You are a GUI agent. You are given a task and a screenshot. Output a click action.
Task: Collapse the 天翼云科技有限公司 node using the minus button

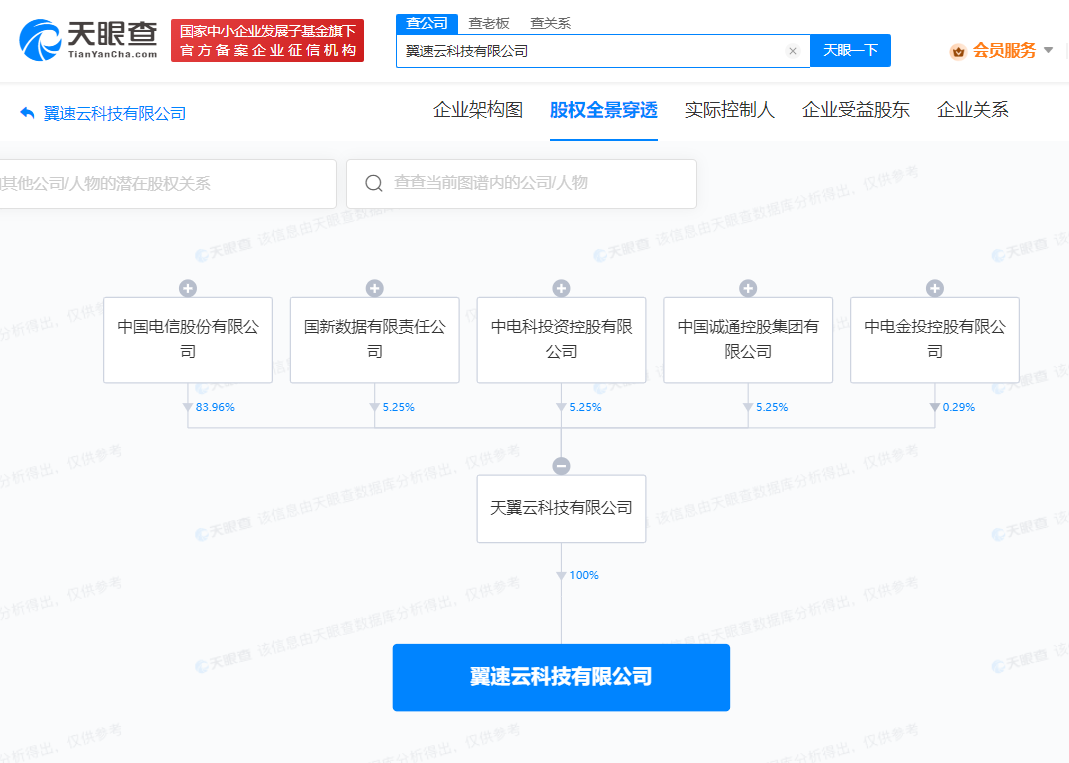pos(561,466)
